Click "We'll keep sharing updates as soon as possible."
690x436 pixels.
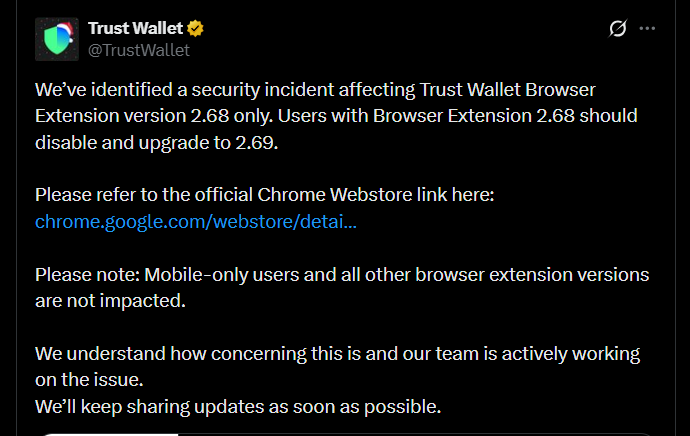click(x=238, y=407)
